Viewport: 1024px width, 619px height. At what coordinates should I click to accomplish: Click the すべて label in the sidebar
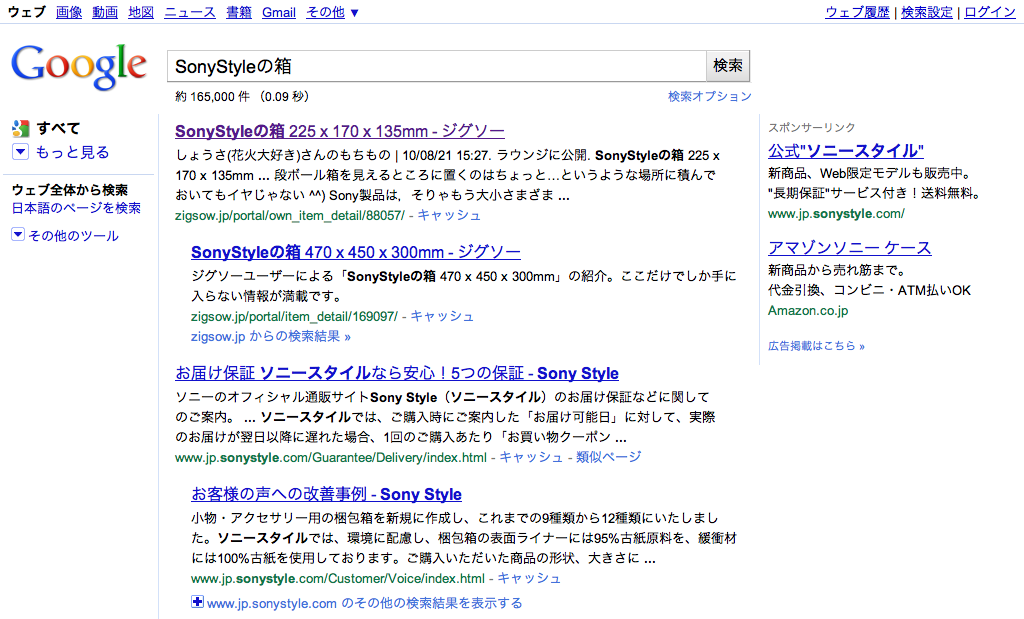[58, 128]
